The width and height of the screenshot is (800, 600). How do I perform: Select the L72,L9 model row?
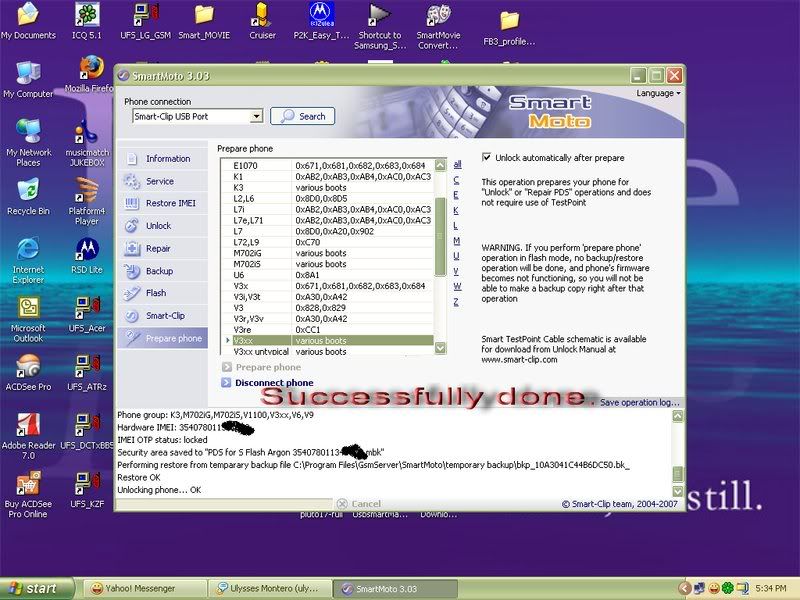pyautogui.click(x=328, y=242)
